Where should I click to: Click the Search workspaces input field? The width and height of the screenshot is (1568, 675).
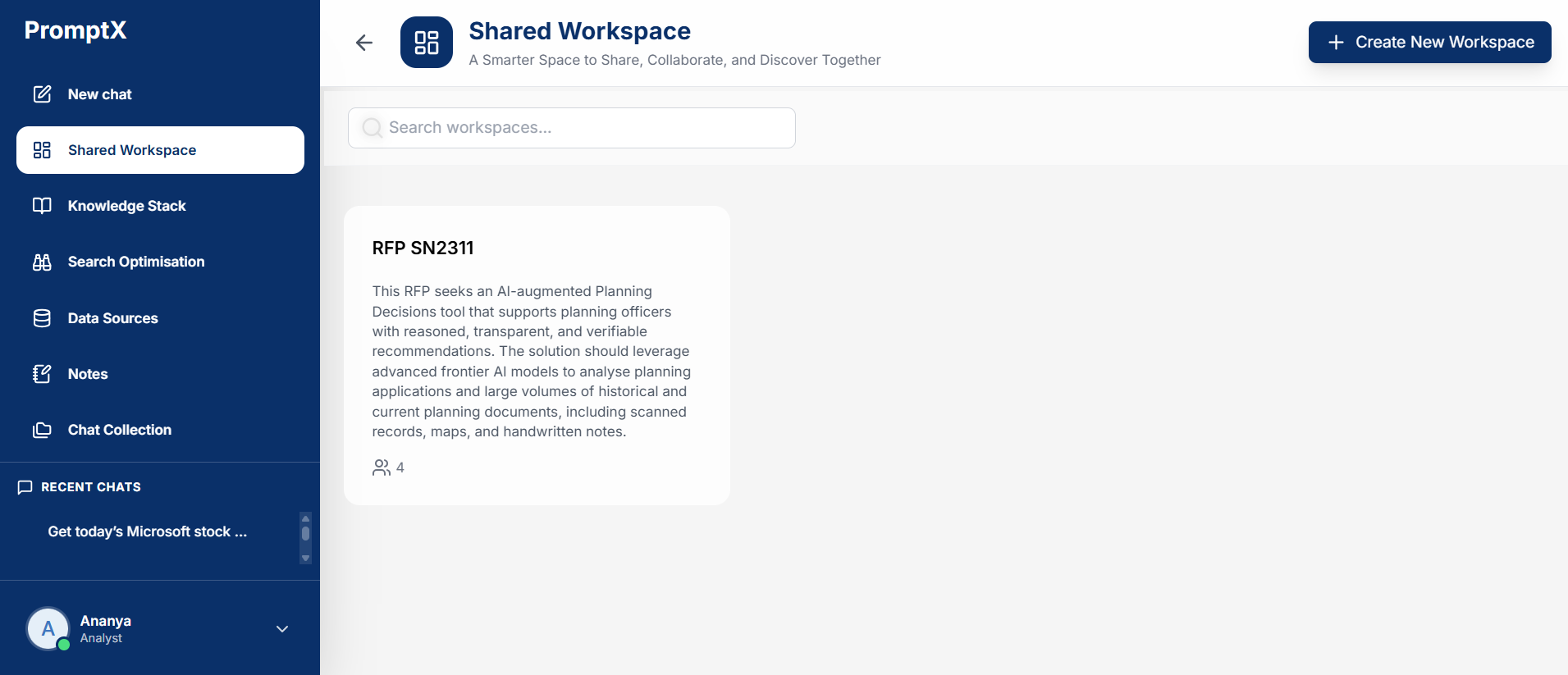tap(572, 128)
